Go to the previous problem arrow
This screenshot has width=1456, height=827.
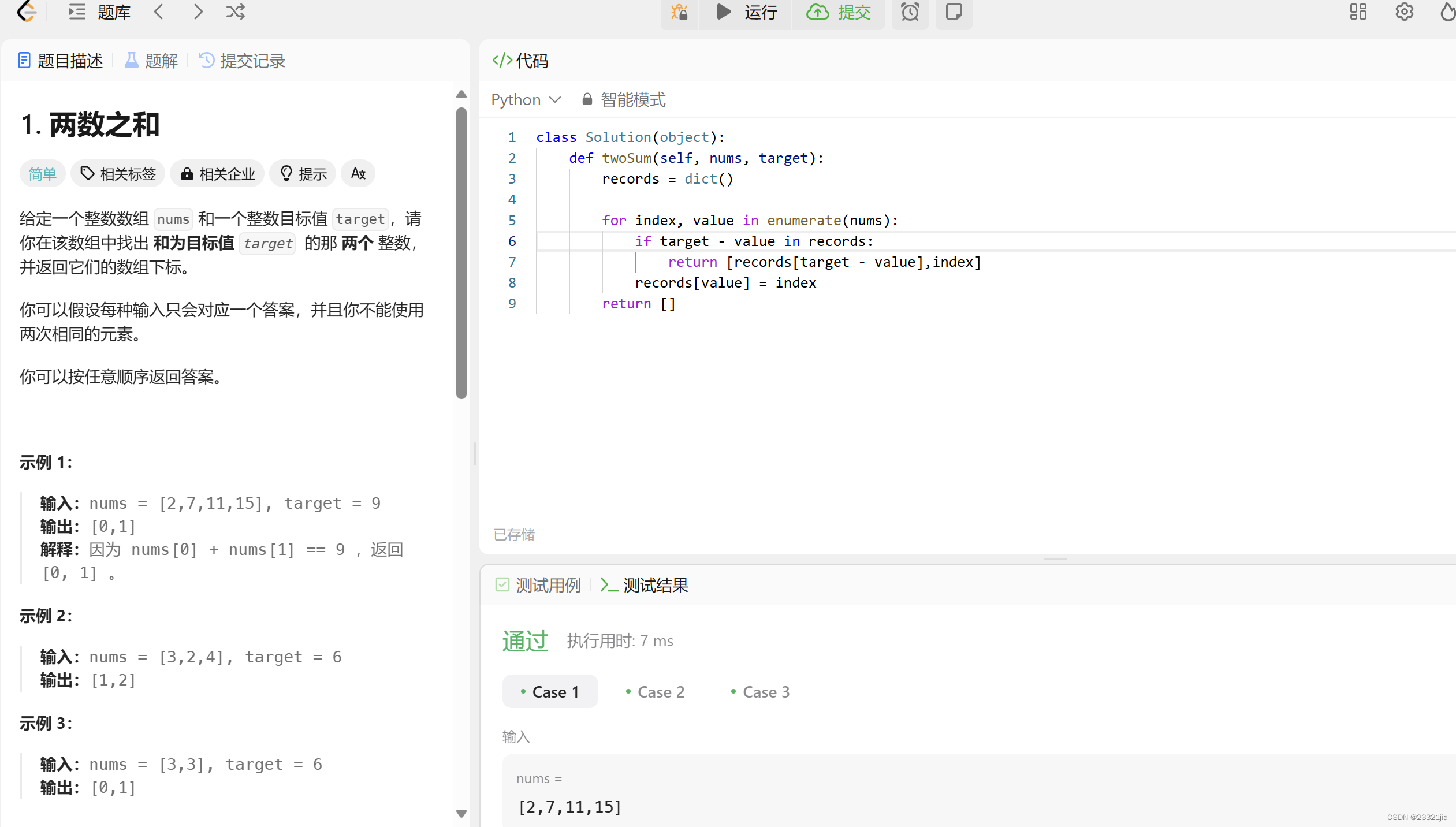pos(159,12)
